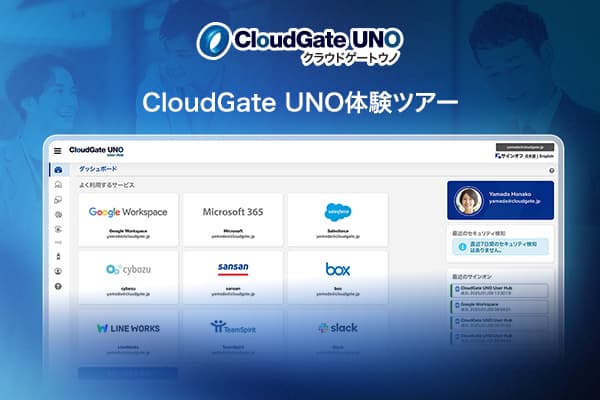Open the box service tile

click(x=338, y=278)
